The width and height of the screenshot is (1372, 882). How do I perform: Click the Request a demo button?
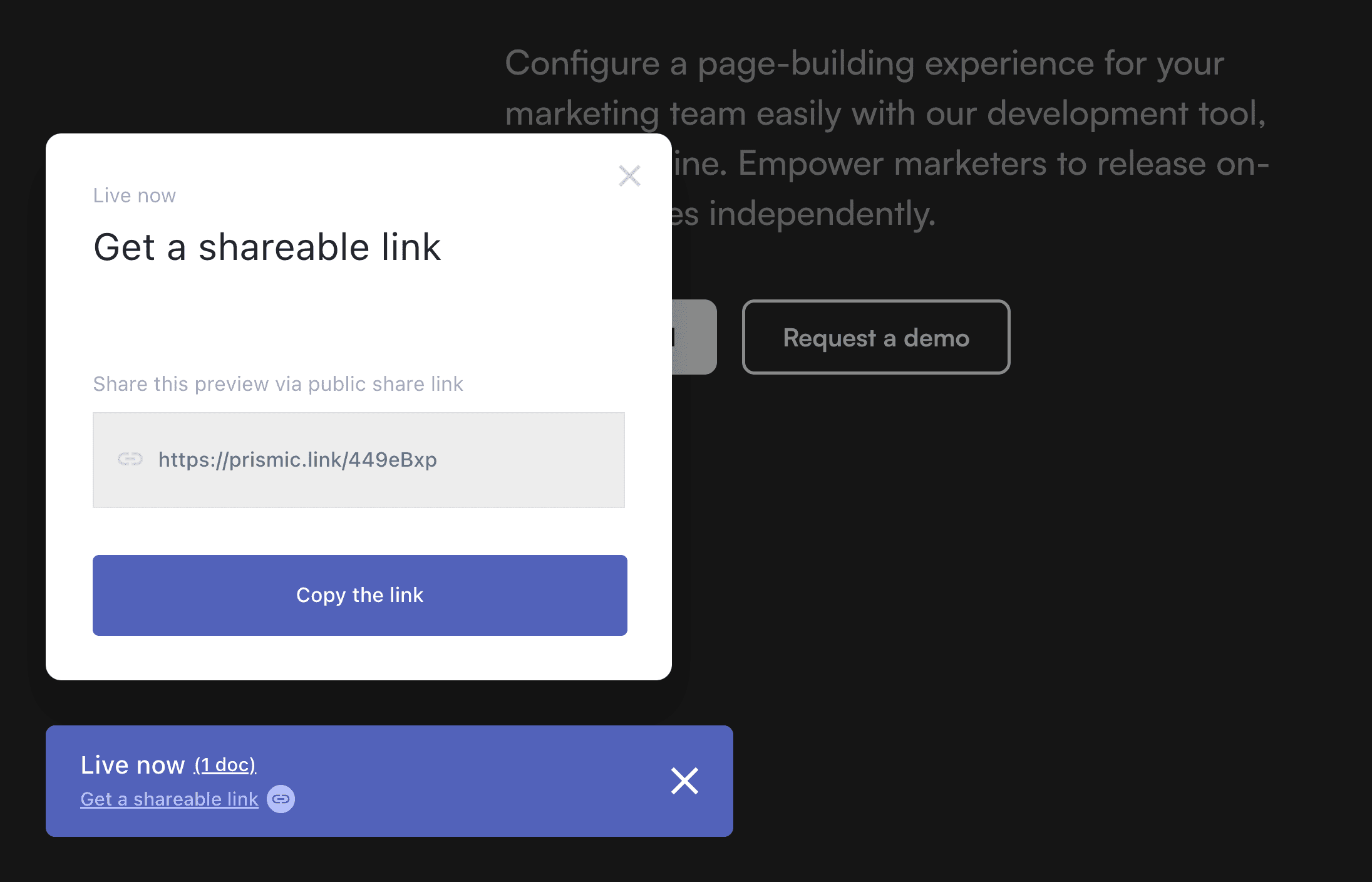pyautogui.click(x=875, y=338)
